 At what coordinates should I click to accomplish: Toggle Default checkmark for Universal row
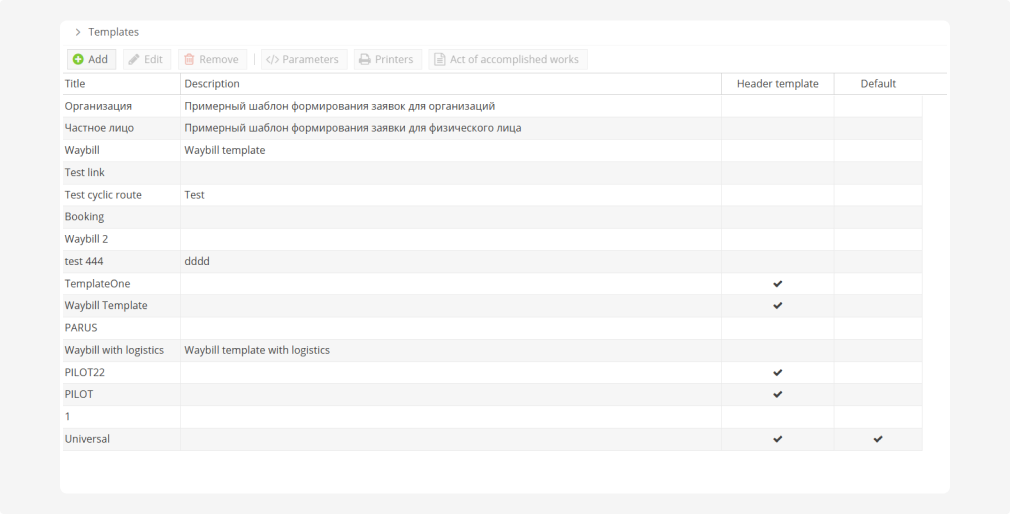point(878,439)
